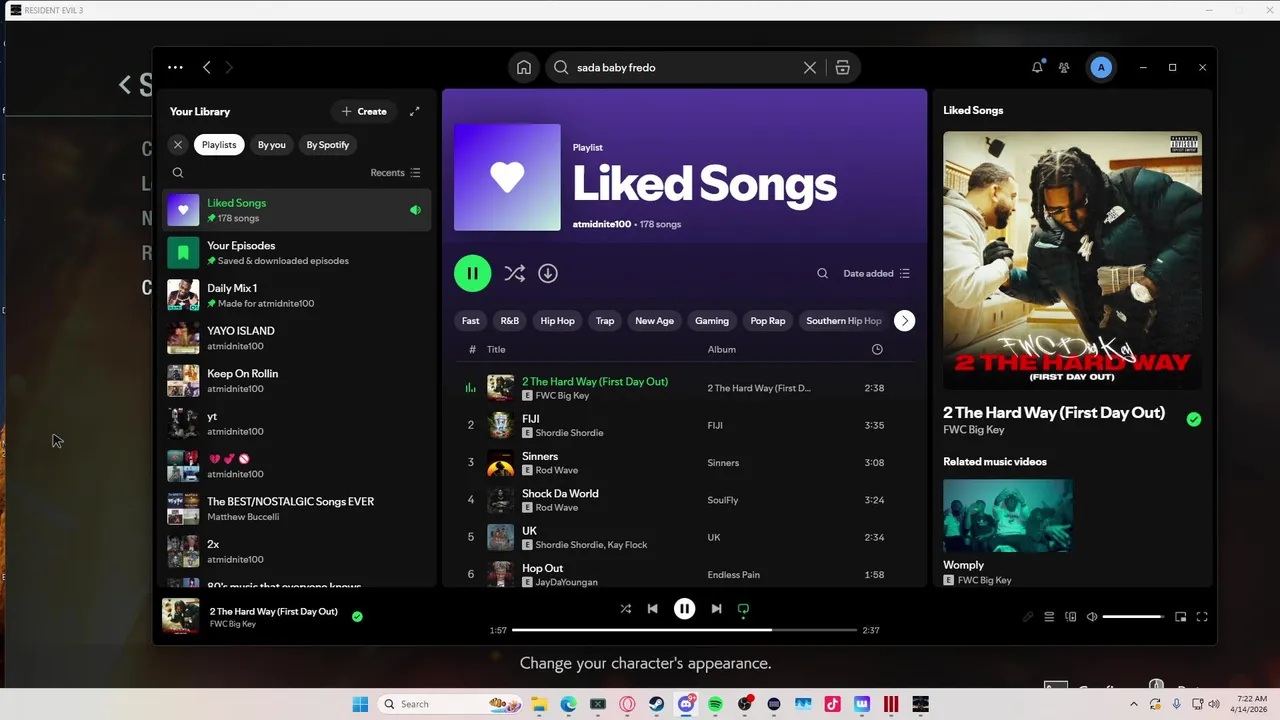Open the Miniplayer icon

1181,617
